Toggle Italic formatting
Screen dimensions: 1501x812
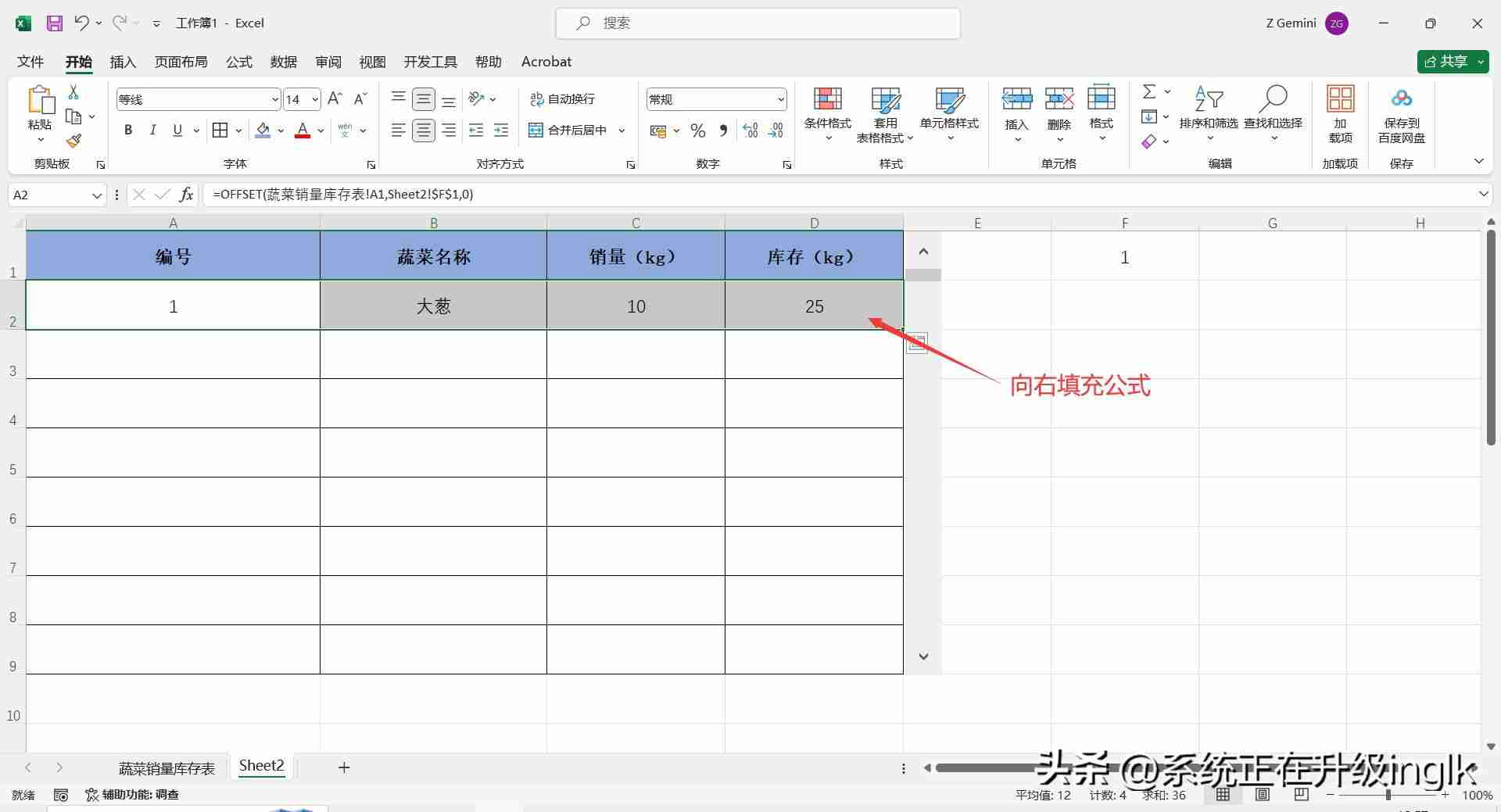[153, 131]
